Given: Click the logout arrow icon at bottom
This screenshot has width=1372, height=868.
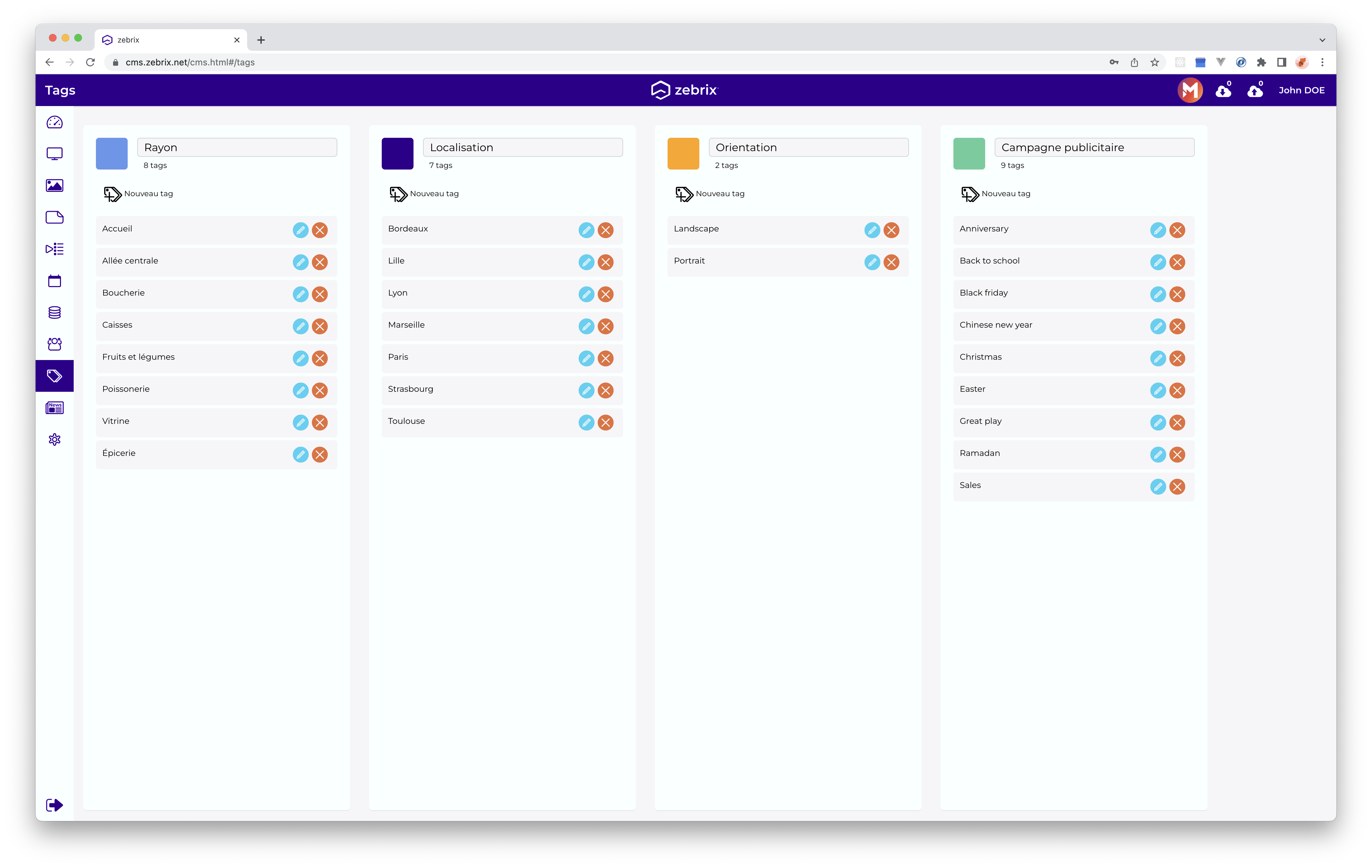Looking at the screenshot, I should pos(55,805).
